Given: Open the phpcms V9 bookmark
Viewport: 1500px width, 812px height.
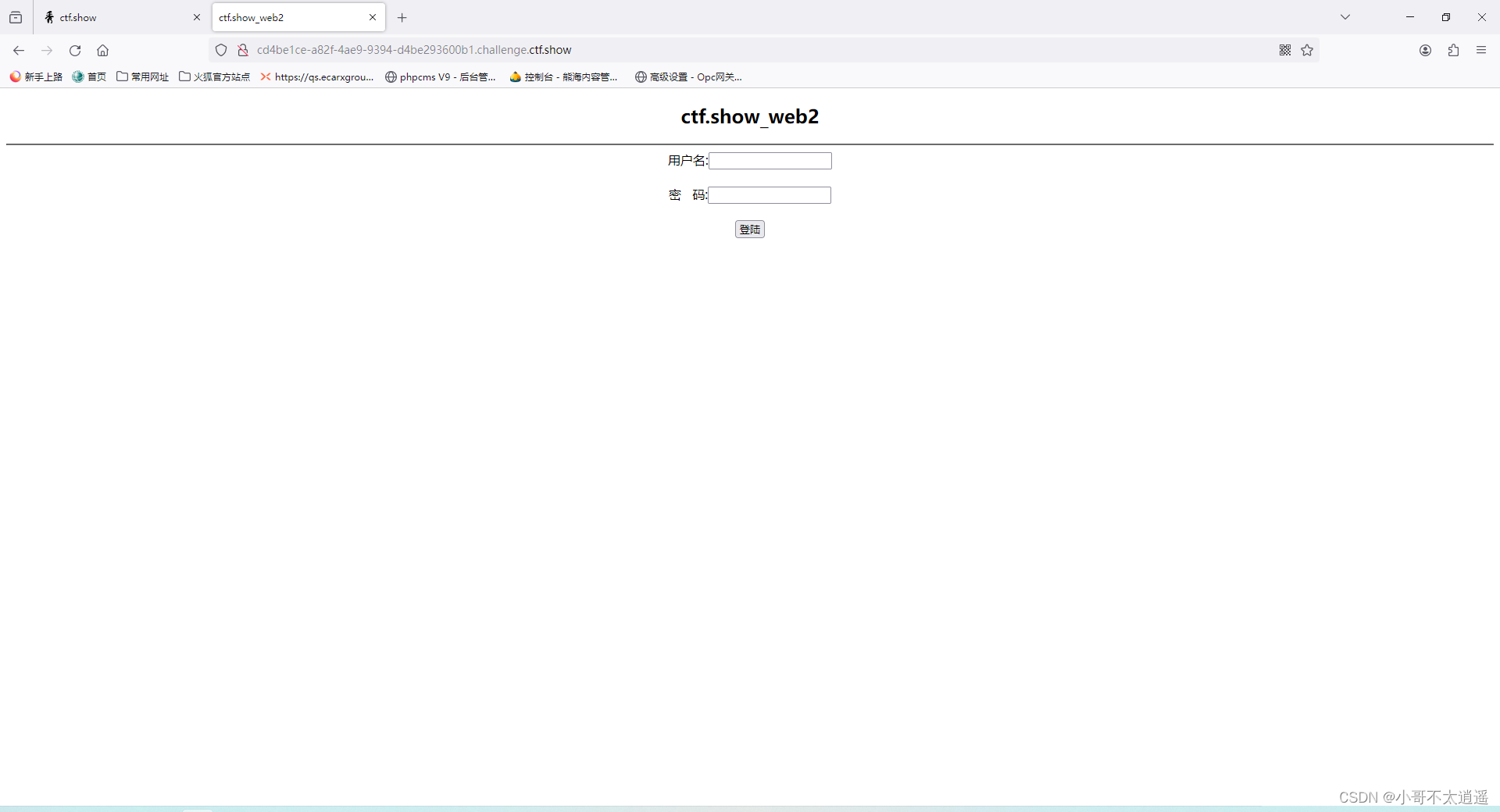Looking at the screenshot, I should tap(441, 77).
